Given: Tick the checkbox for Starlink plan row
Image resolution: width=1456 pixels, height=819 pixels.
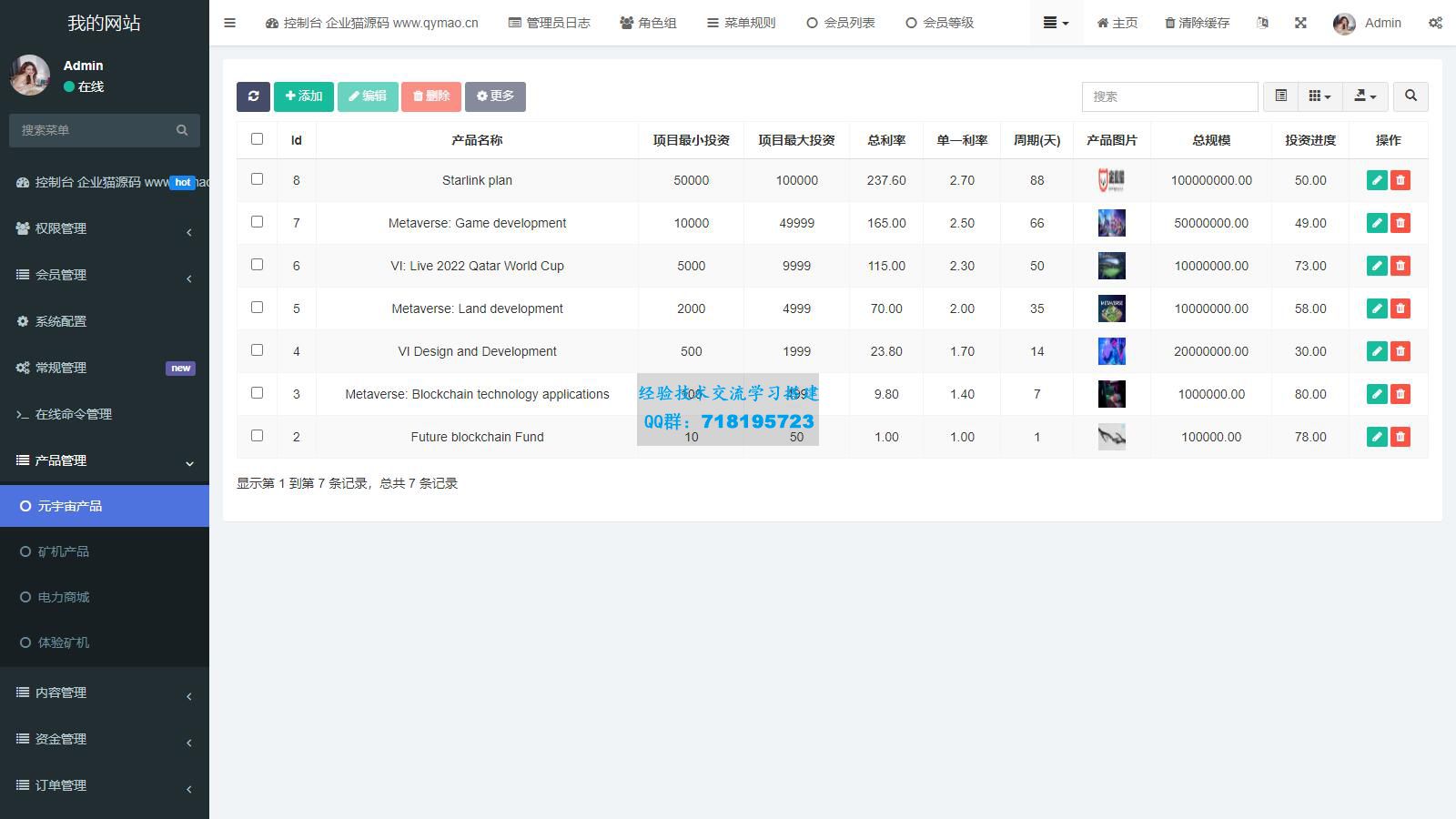Looking at the screenshot, I should (257, 179).
